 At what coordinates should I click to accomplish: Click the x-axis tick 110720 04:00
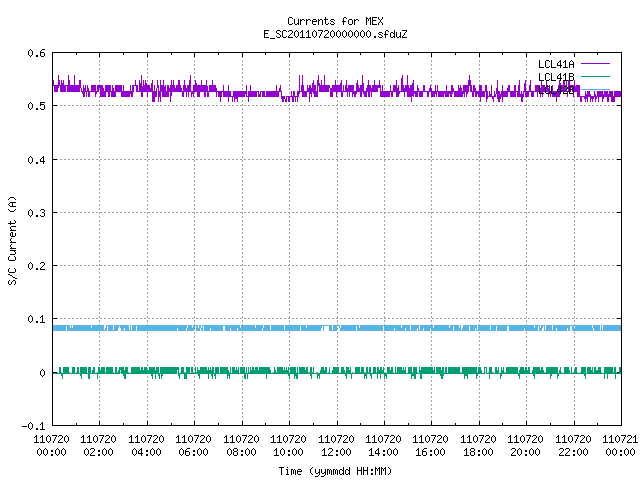tap(146, 446)
